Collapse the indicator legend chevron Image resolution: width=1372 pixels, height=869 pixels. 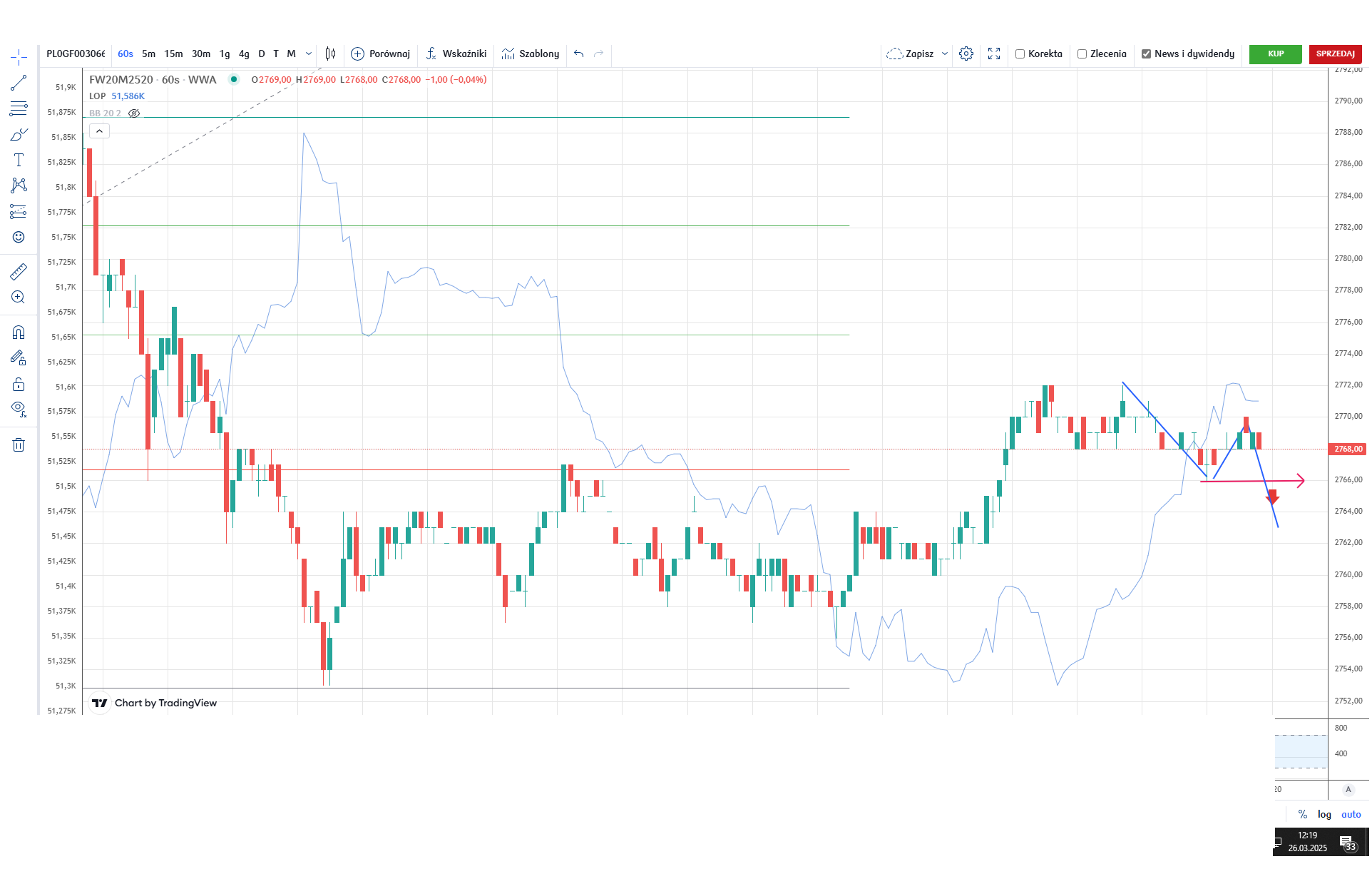coord(100,131)
